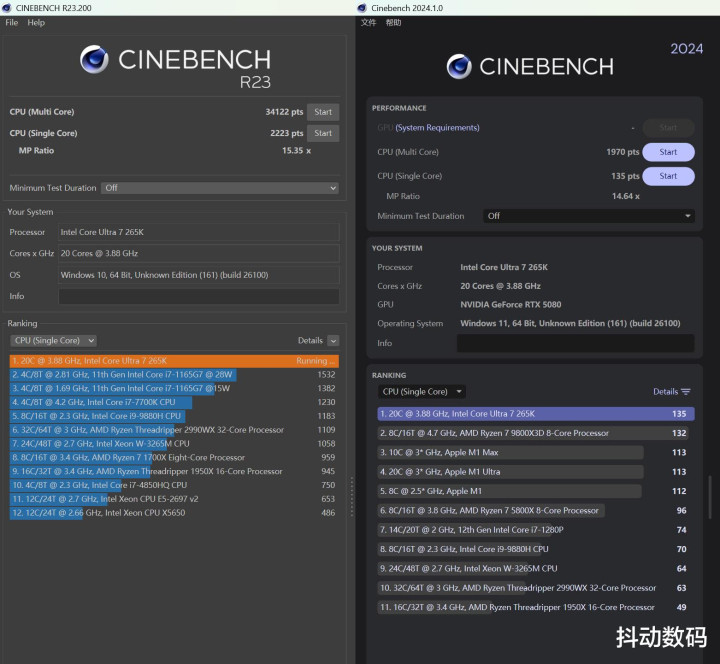Click the Details filter icon in 2024 ranking

coord(686,392)
